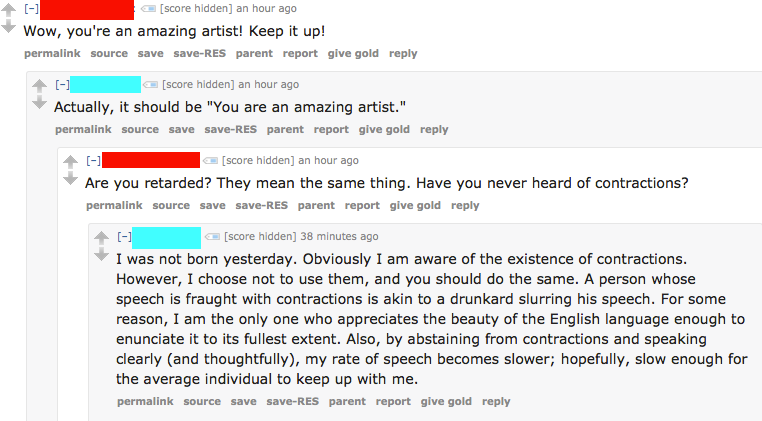
Task: Open the redacted cyan username on the 38 minutes ago comment
Action: coord(166,237)
